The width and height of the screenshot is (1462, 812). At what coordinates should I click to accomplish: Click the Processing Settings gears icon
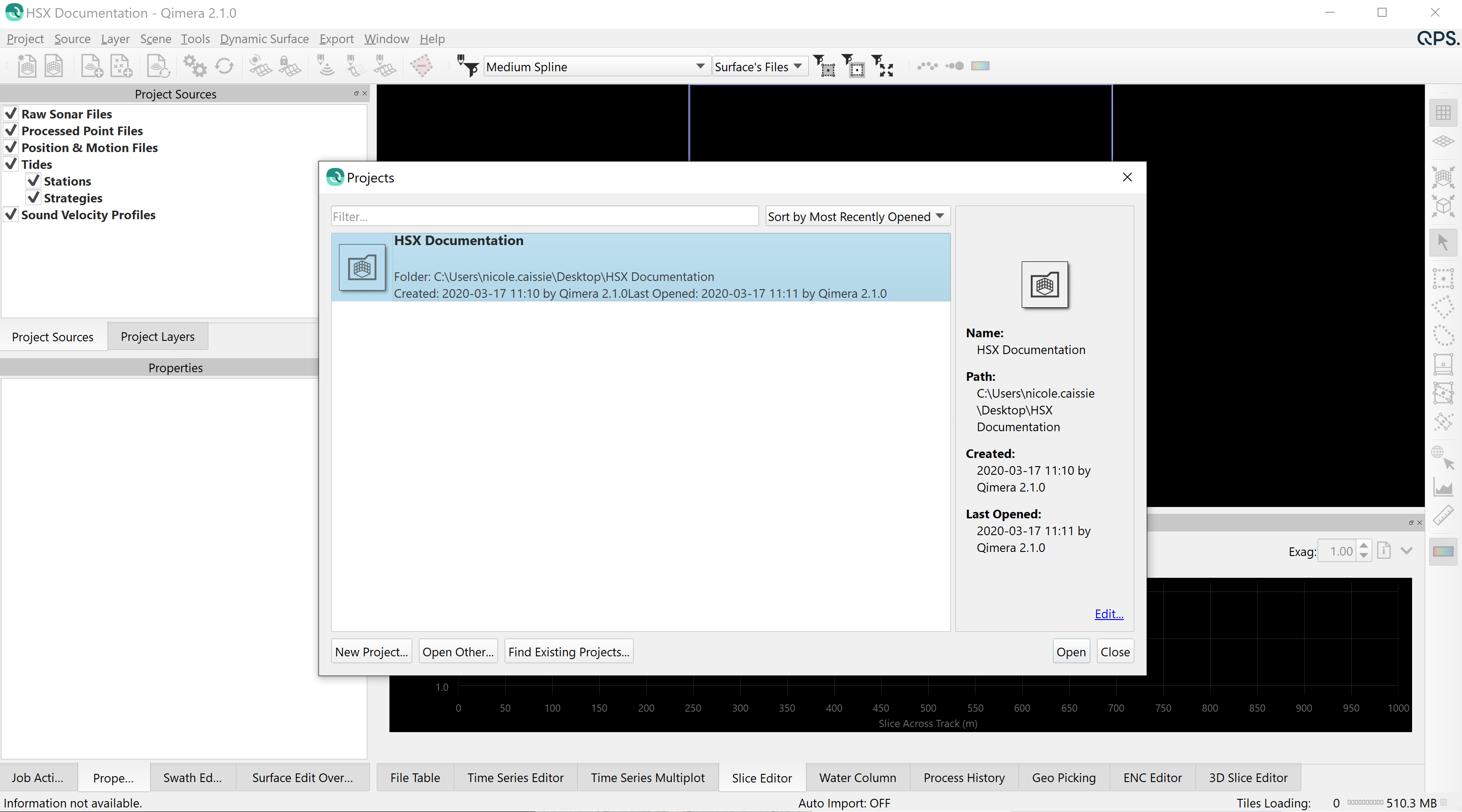pyautogui.click(x=195, y=66)
